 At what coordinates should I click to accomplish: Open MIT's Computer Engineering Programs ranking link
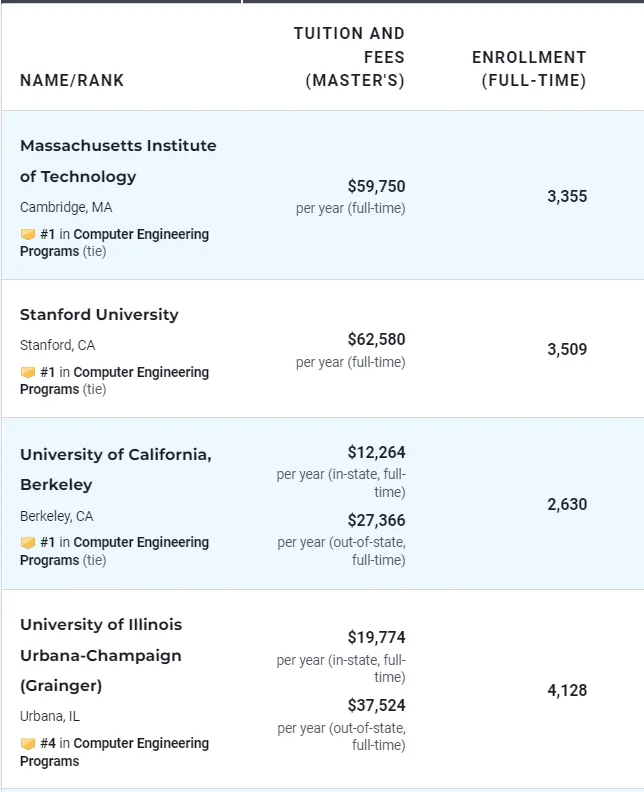pos(141,235)
